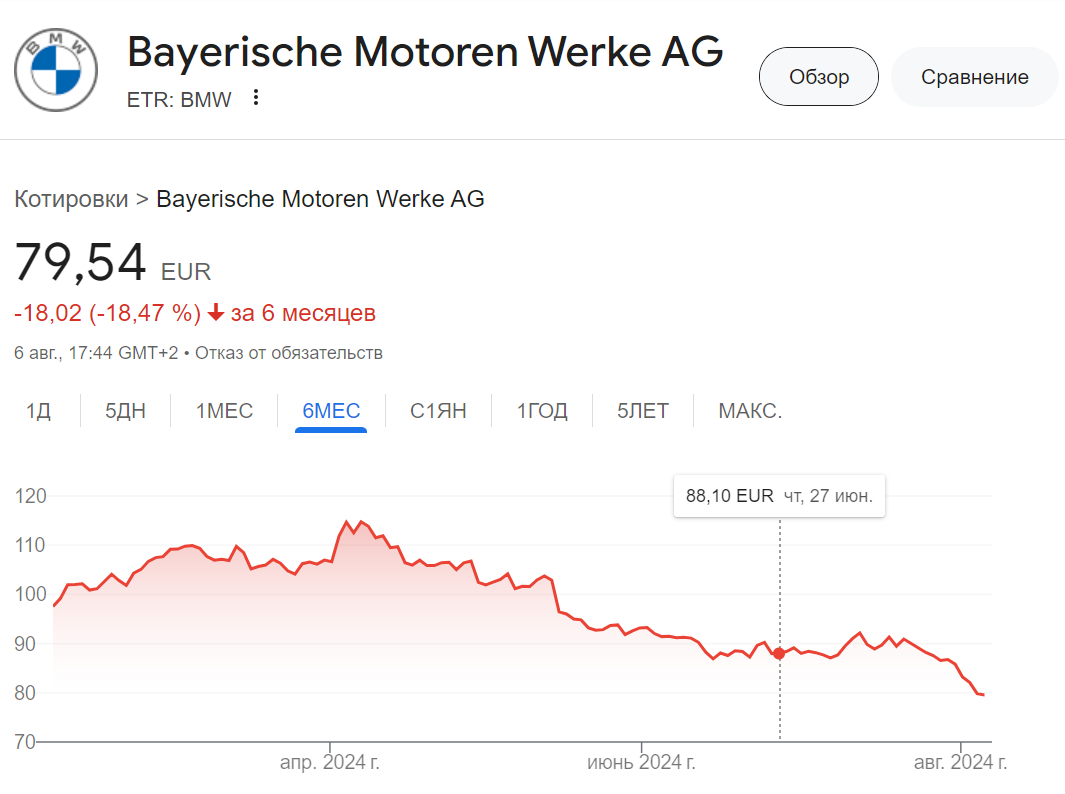Click the BMW logo icon
The height and width of the screenshot is (794, 1065).
tap(55, 68)
